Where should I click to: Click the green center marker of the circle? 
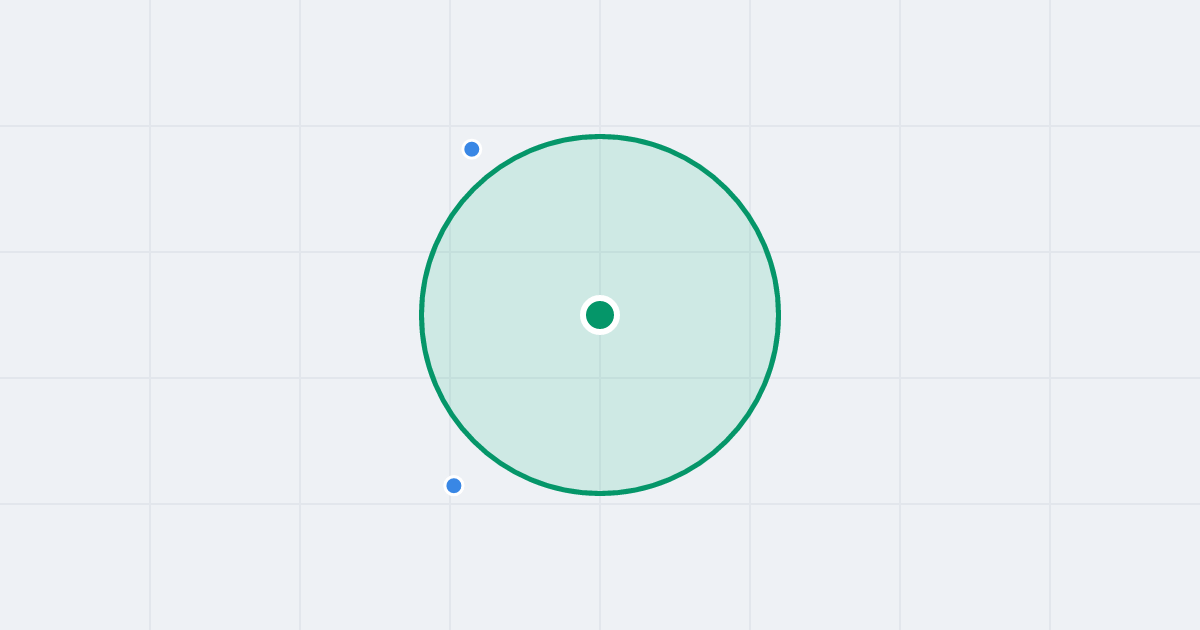[600, 315]
